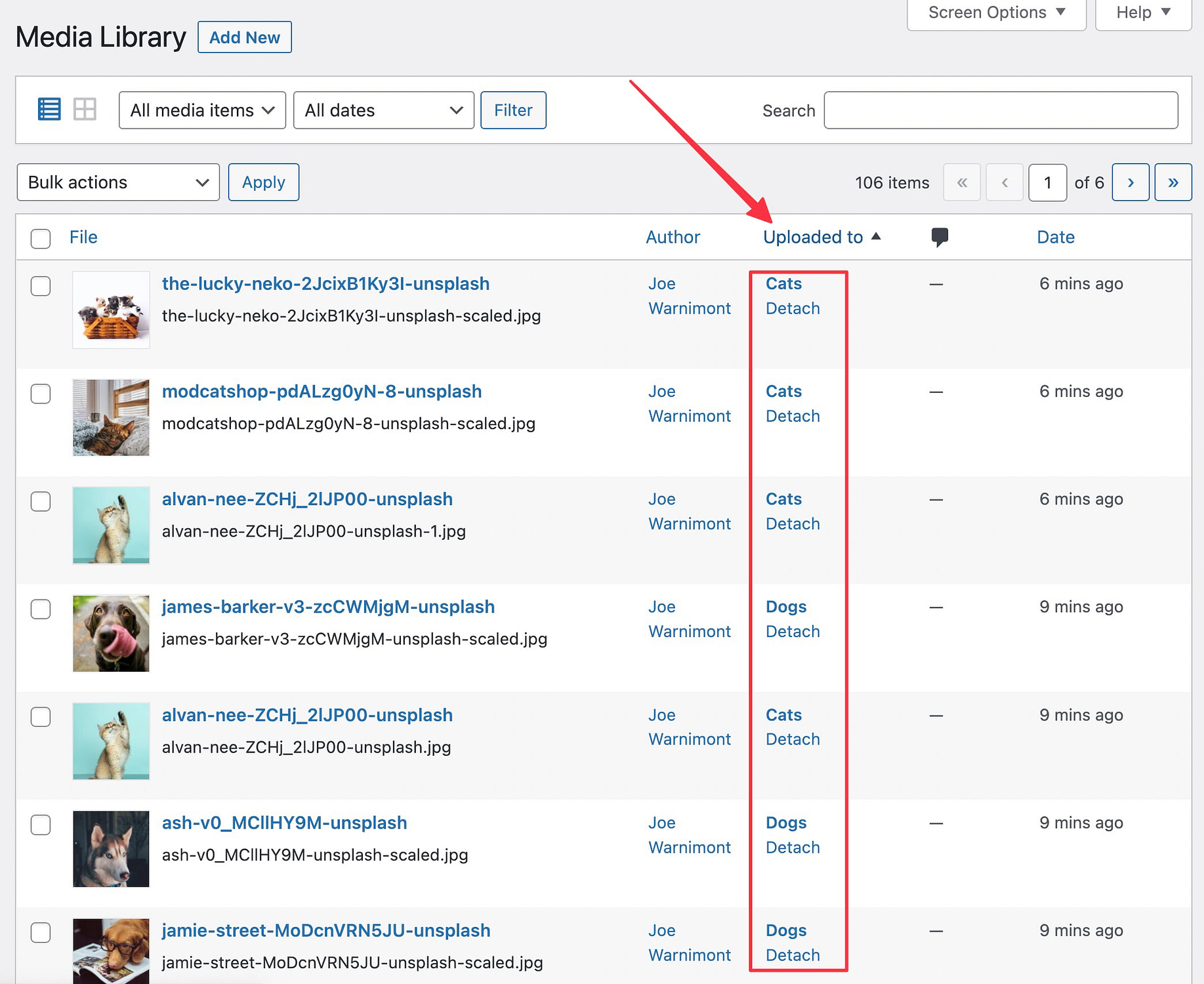Open the Bulk actions dropdown
Image resolution: width=1204 pixels, height=984 pixels.
pos(118,182)
